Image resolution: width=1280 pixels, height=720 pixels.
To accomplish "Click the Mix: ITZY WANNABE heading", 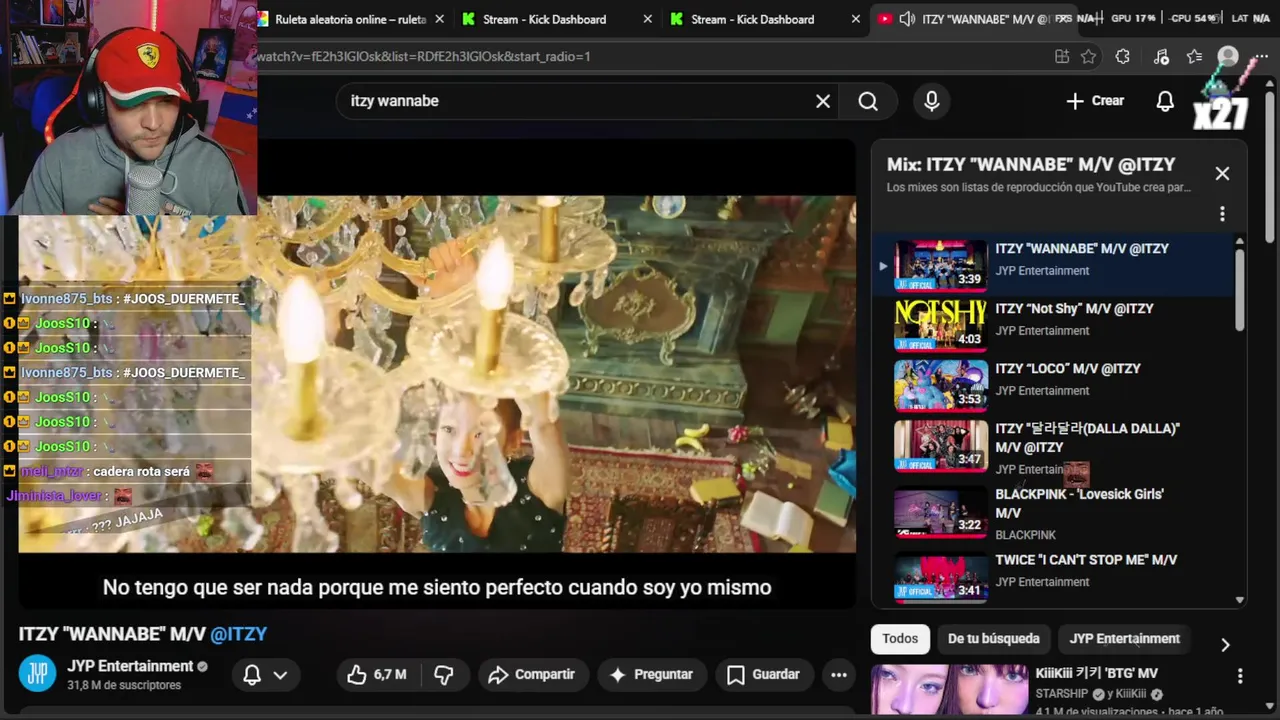I will tap(1031, 165).
